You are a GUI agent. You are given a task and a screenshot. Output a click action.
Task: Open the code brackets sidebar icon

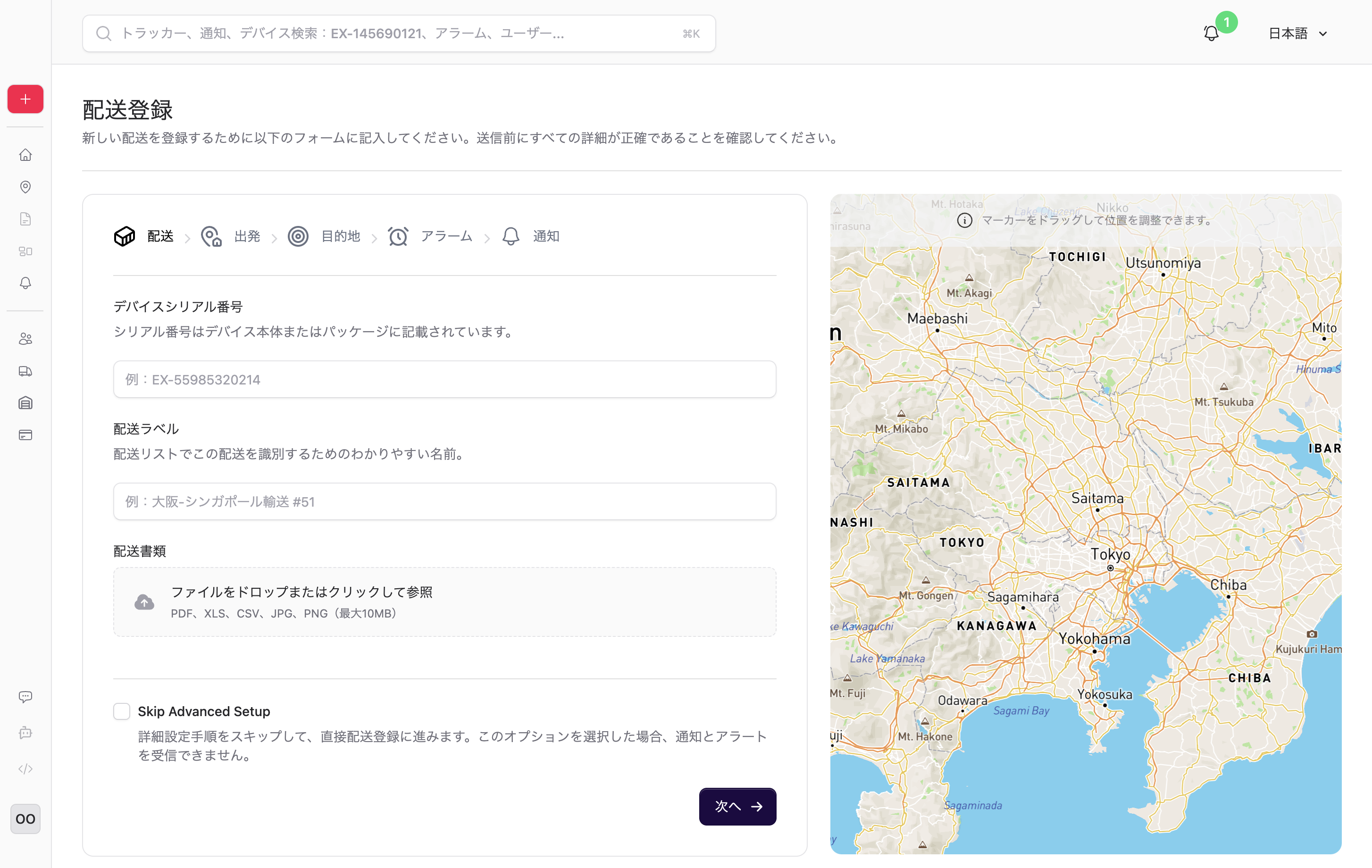point(25,769)
